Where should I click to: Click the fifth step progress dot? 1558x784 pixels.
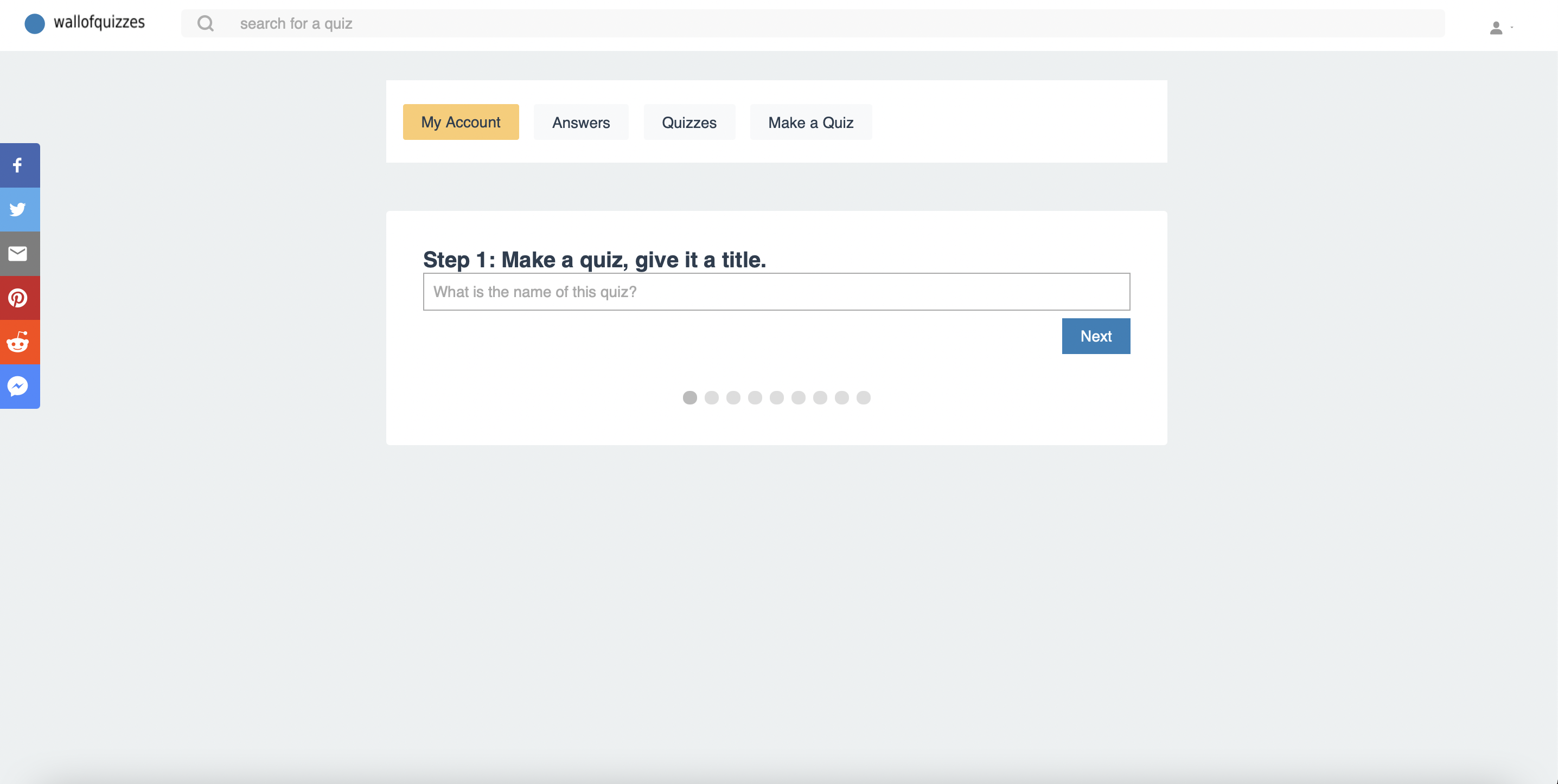click(777, 398)
